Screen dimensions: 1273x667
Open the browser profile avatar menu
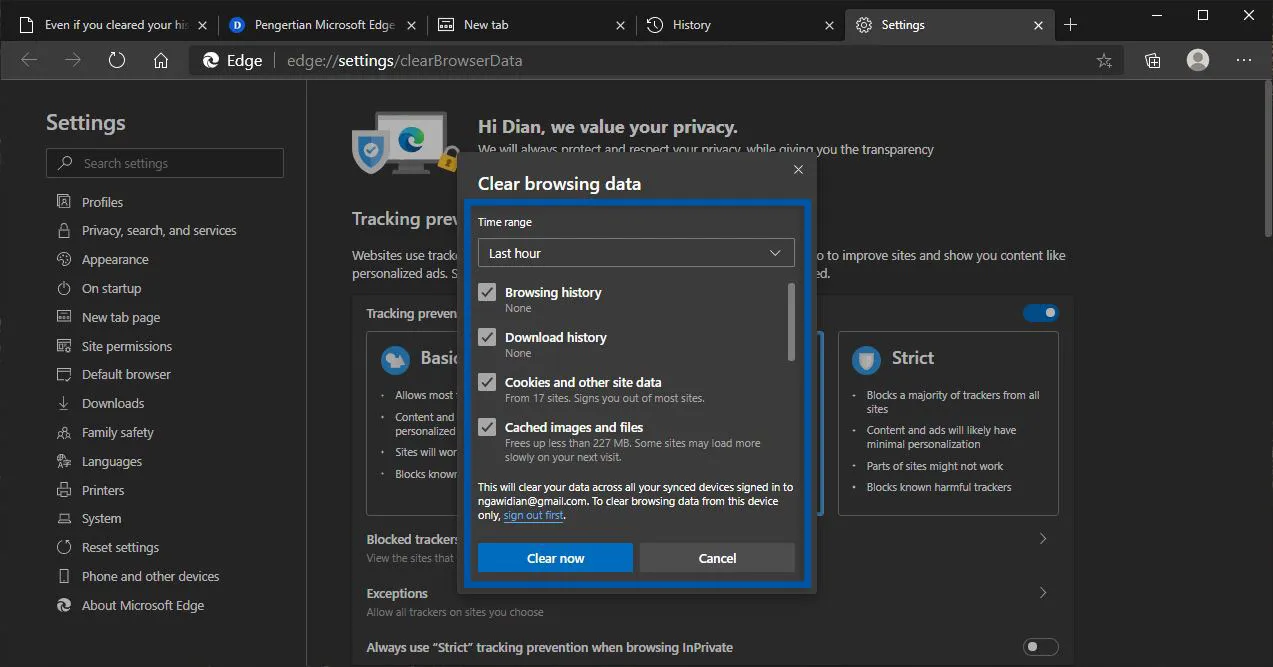pos(1196,60)
